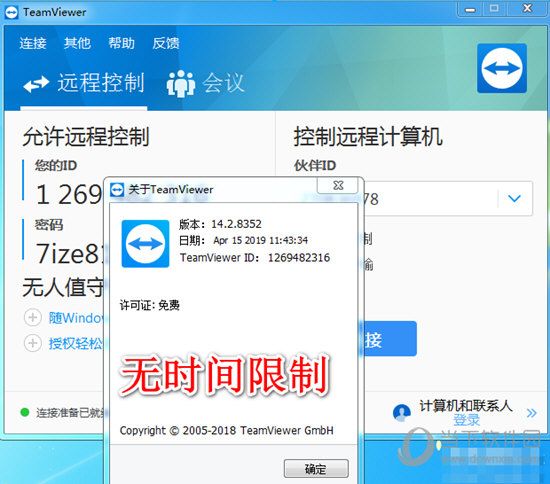The width and height of the screenshot is (550, 484).
Task: Click the password value 7ize8
Action: (69, 254)
